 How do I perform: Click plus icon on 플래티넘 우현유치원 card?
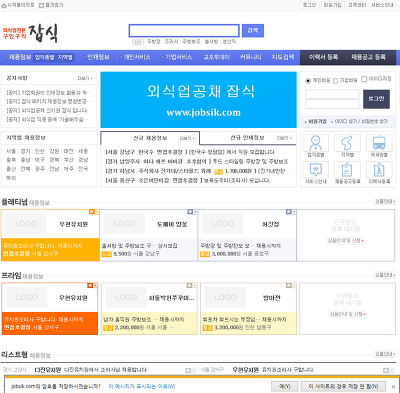[97, 212]
